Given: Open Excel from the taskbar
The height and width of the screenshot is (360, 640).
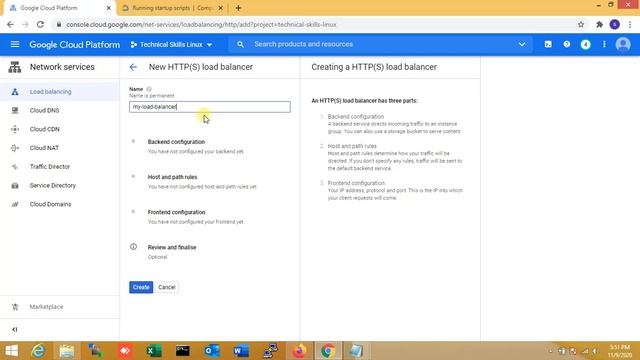Looking at the screenshot, I should tap(154, 351).
